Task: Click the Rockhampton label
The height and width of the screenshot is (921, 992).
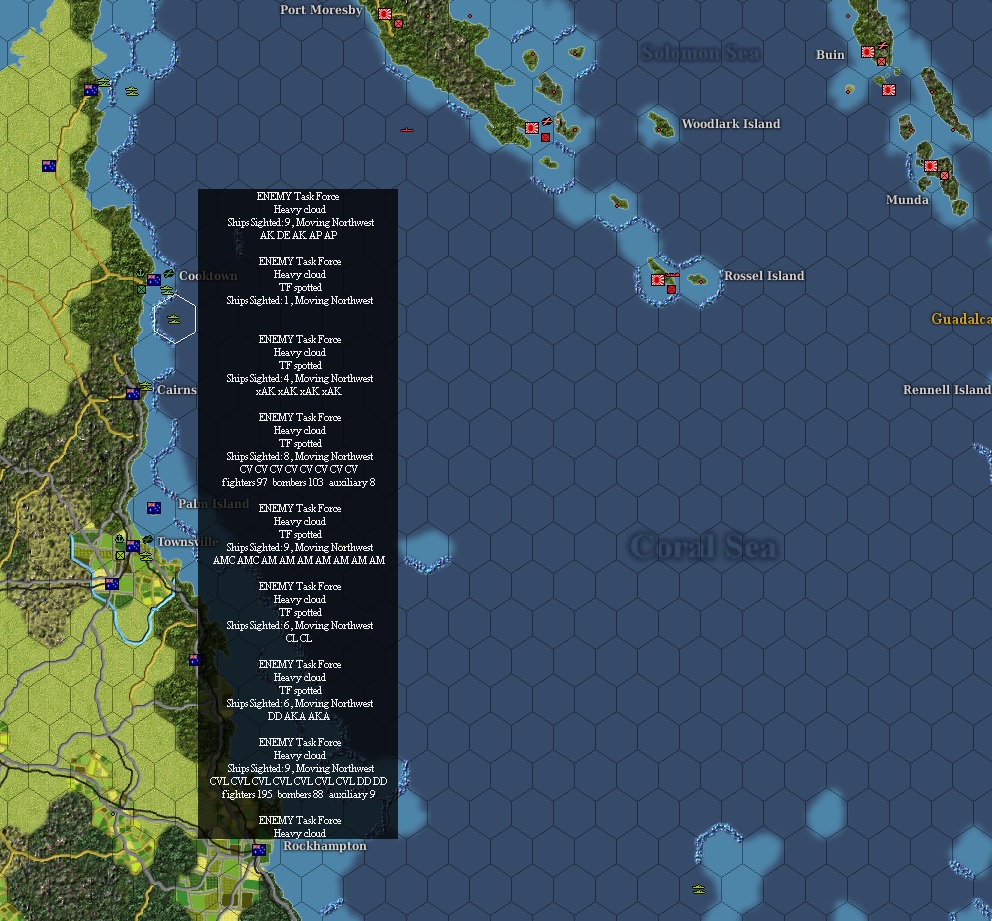Action: [x=325, y=846]
